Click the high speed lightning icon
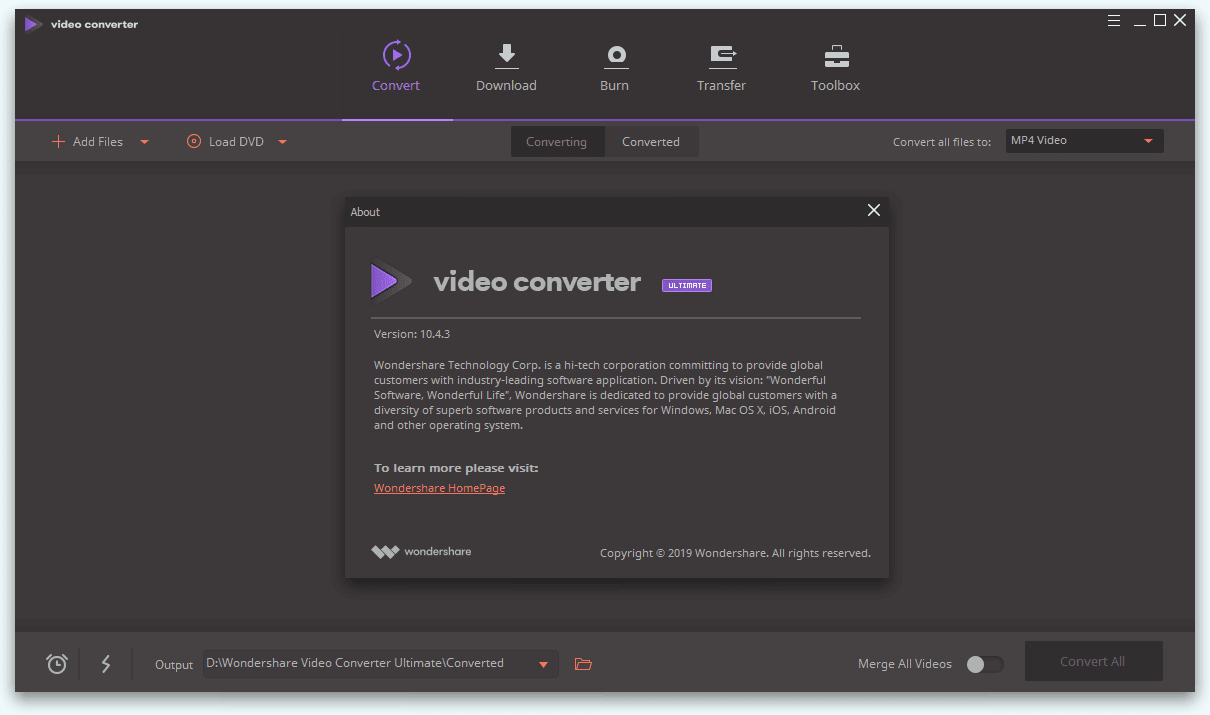The width and height of the screenshot is (1210, 715). pos(106,663)
